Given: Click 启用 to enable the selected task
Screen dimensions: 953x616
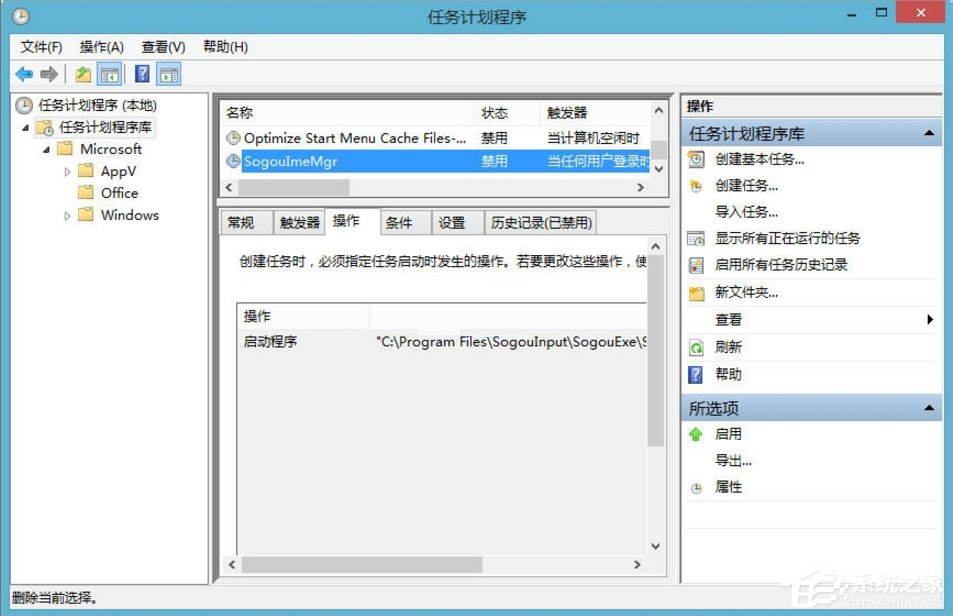Looking at the screenshot, I should coord(728,433).
